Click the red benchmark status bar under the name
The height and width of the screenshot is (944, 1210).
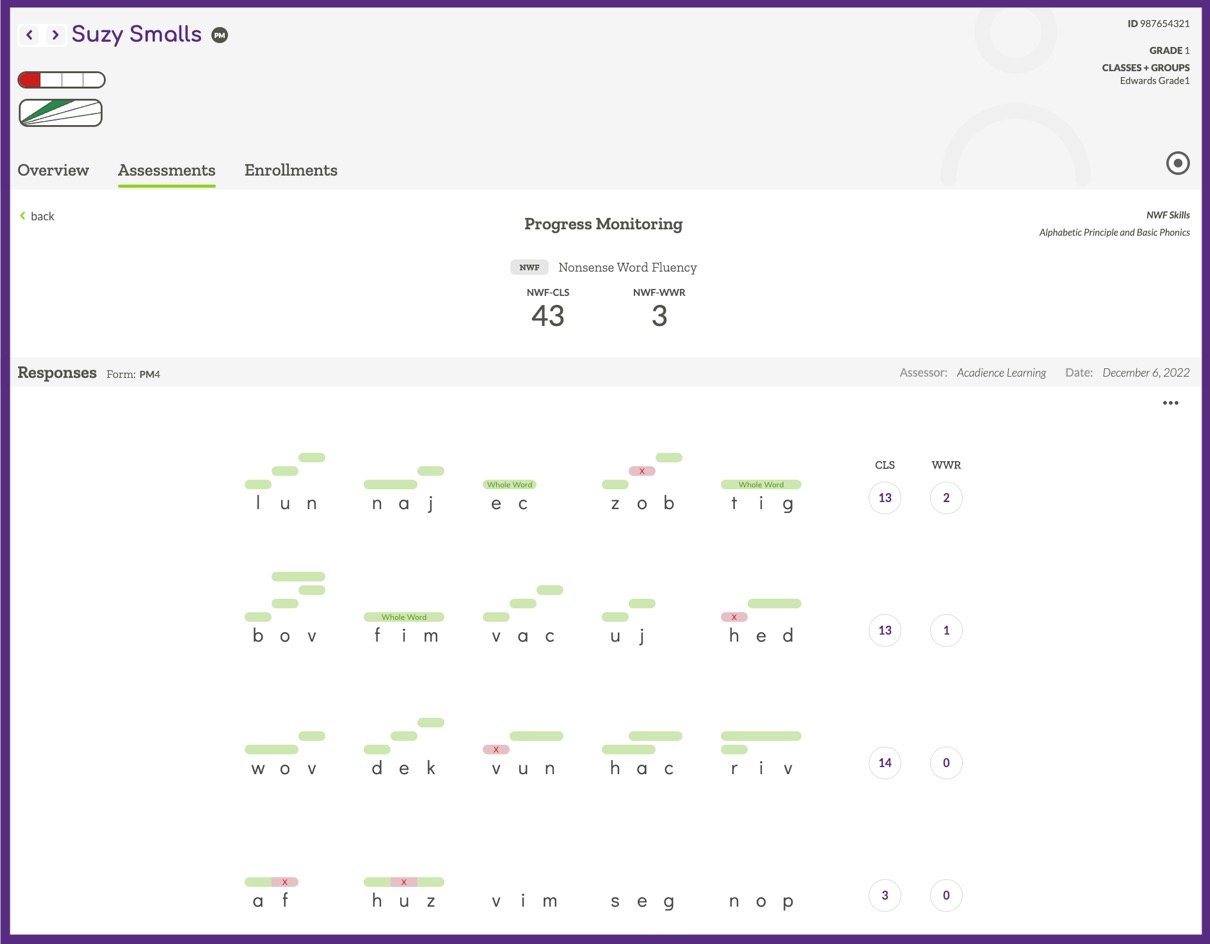[30, 79]
